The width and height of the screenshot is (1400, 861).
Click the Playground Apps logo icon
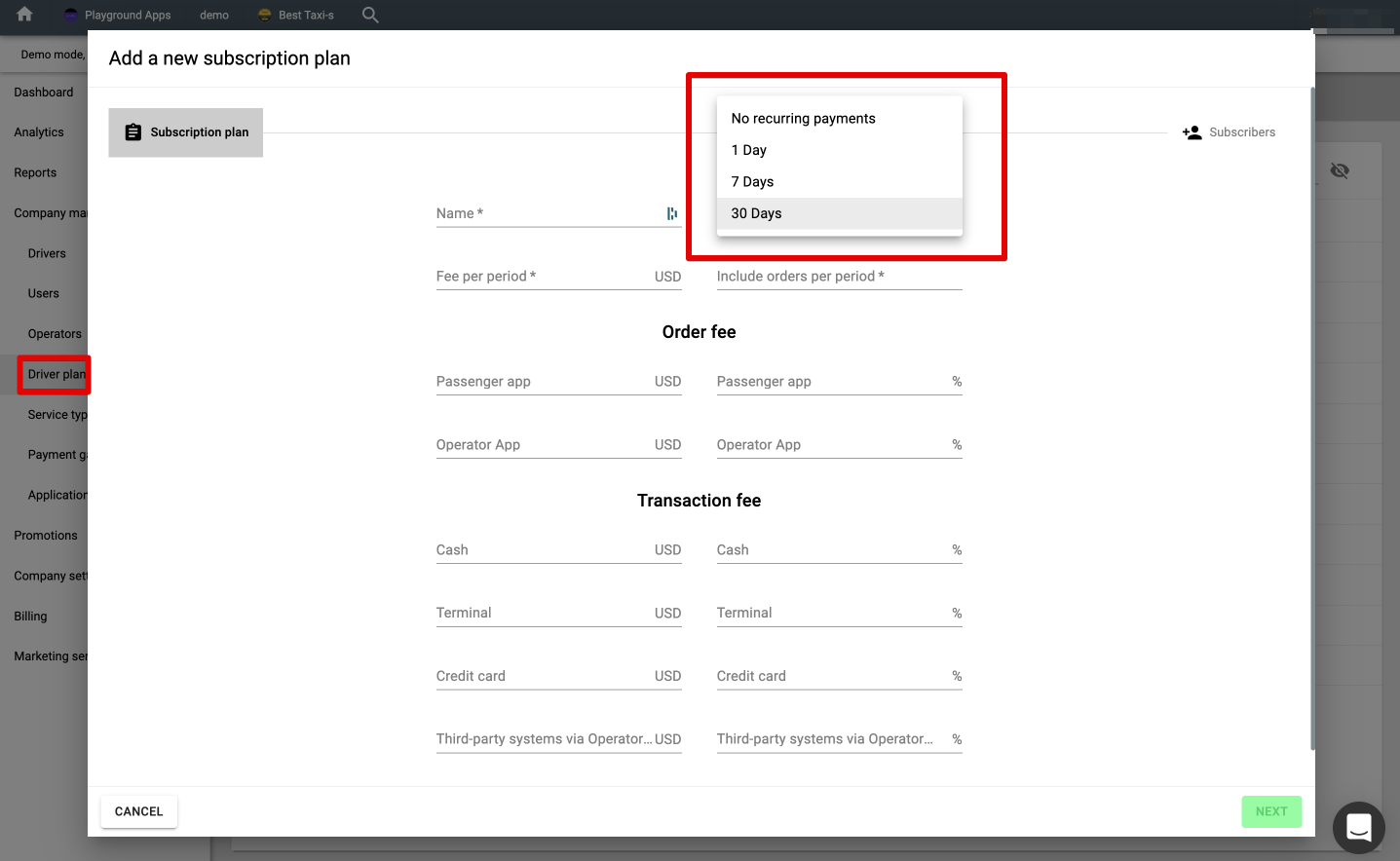(x=70, y=15)
